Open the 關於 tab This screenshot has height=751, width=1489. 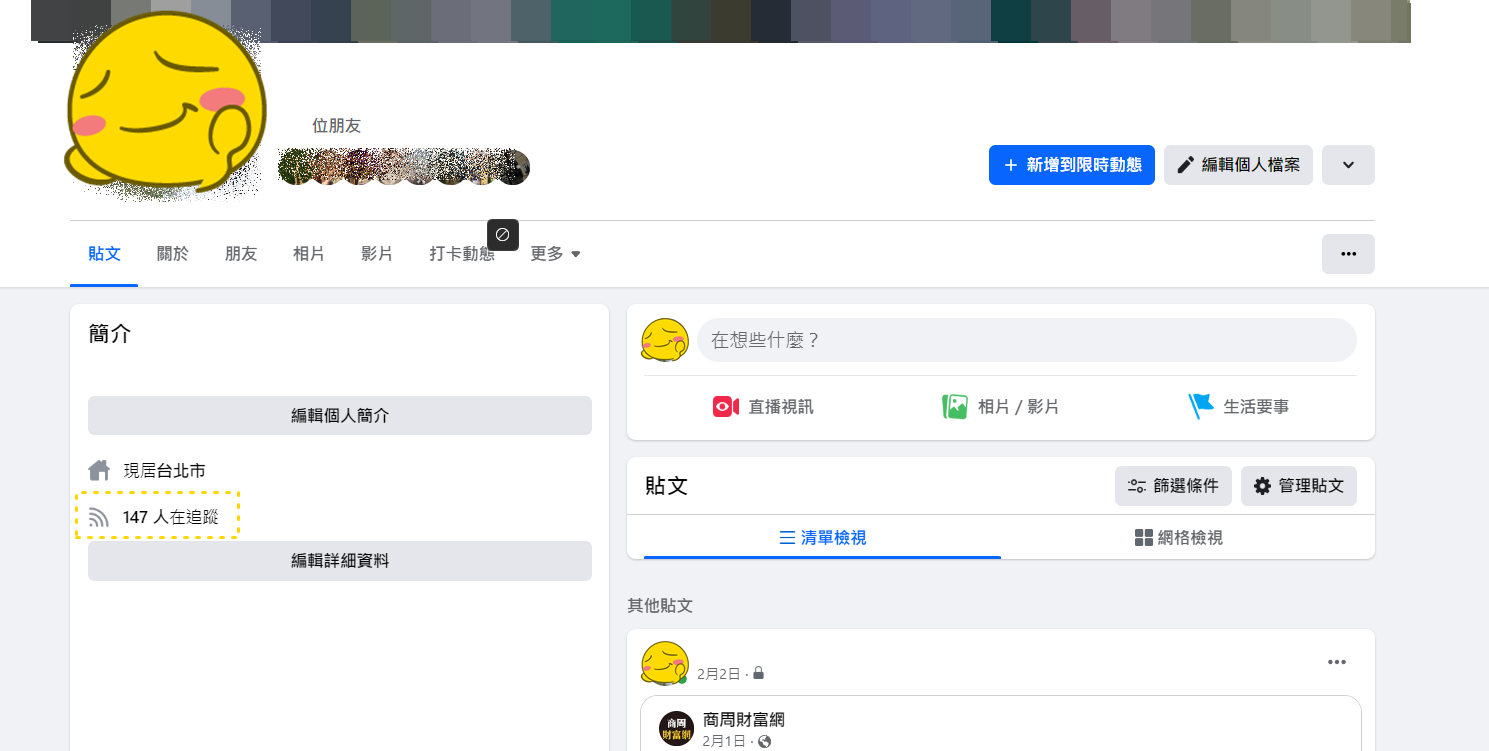point(172,254)
